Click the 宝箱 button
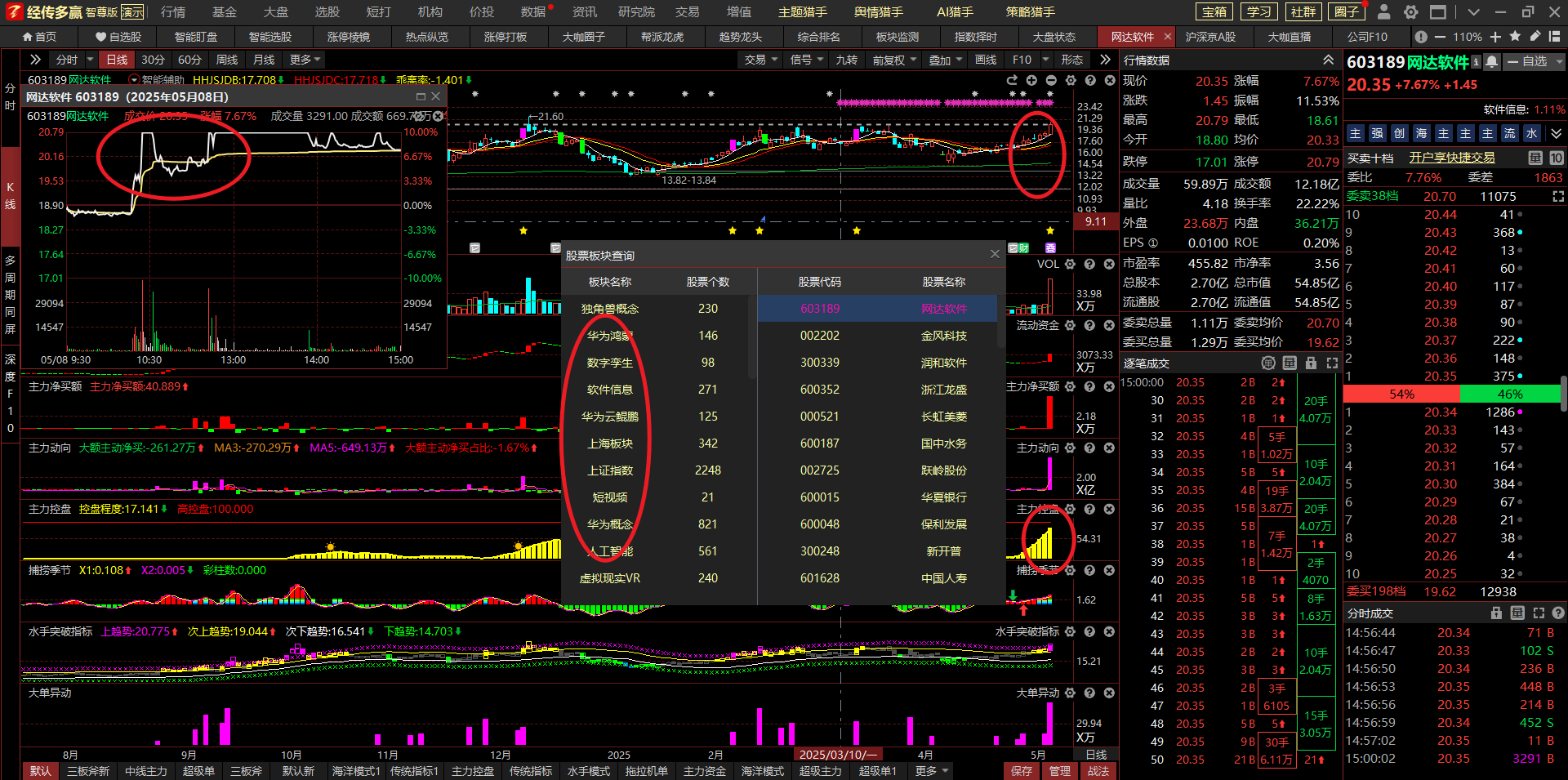The width and height of the screenshot is (1568, 780). 1214,11
